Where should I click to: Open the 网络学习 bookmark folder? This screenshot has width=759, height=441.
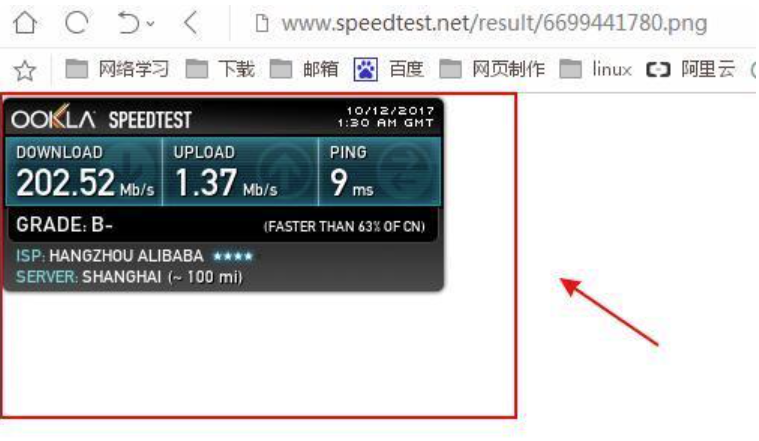(x=117, y=69)
